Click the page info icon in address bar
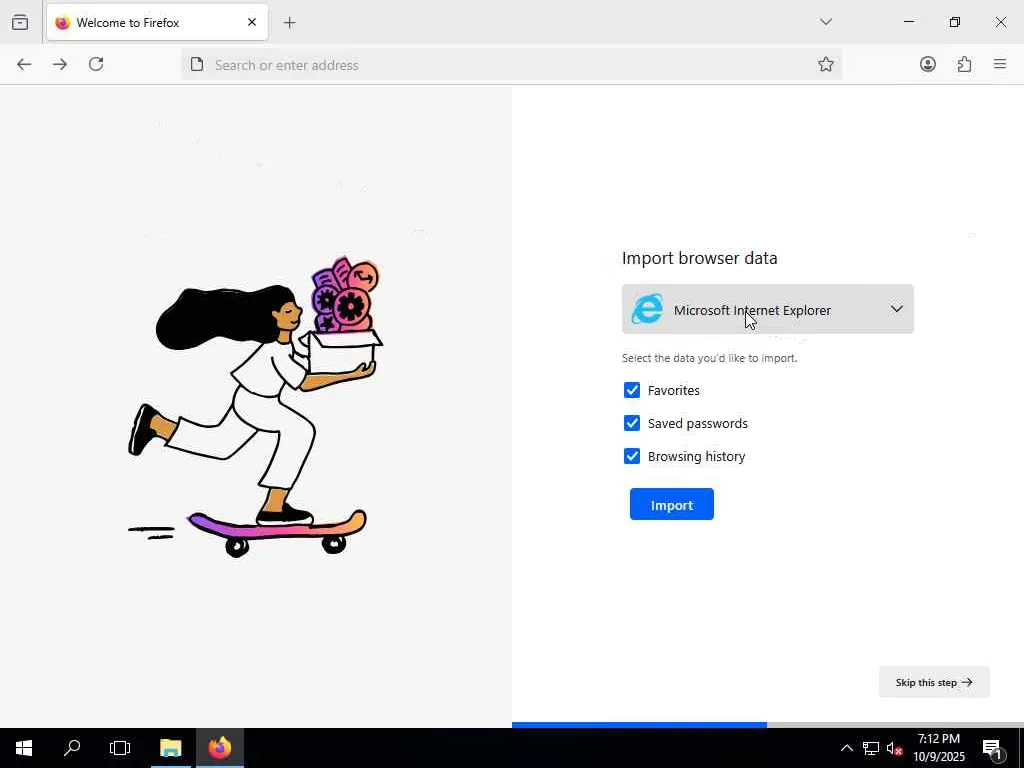The image size is (1024, 768). point(197,64)
